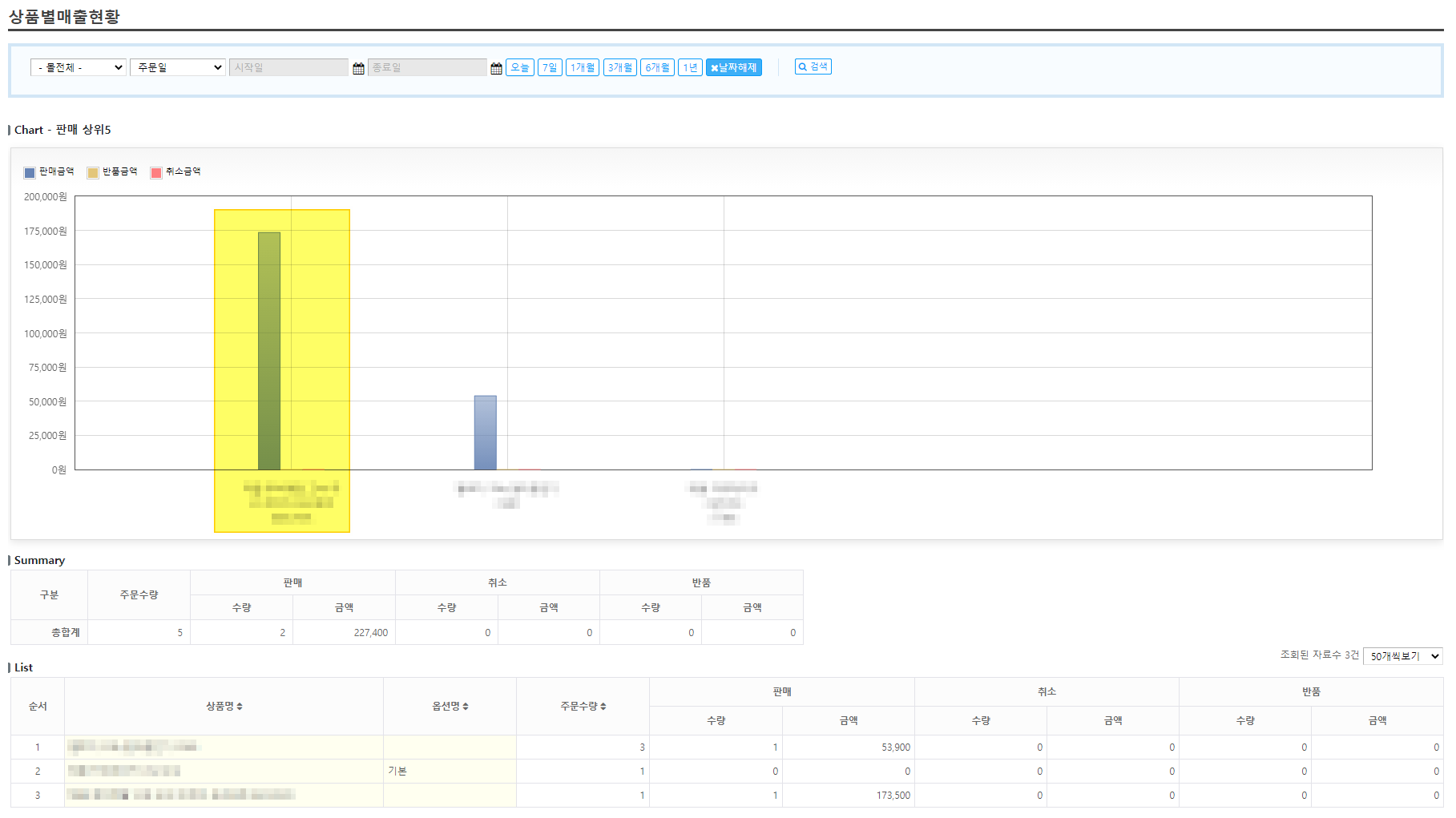
Task: Select the 3개월 date range shortcut
Action: coord(619,68)
